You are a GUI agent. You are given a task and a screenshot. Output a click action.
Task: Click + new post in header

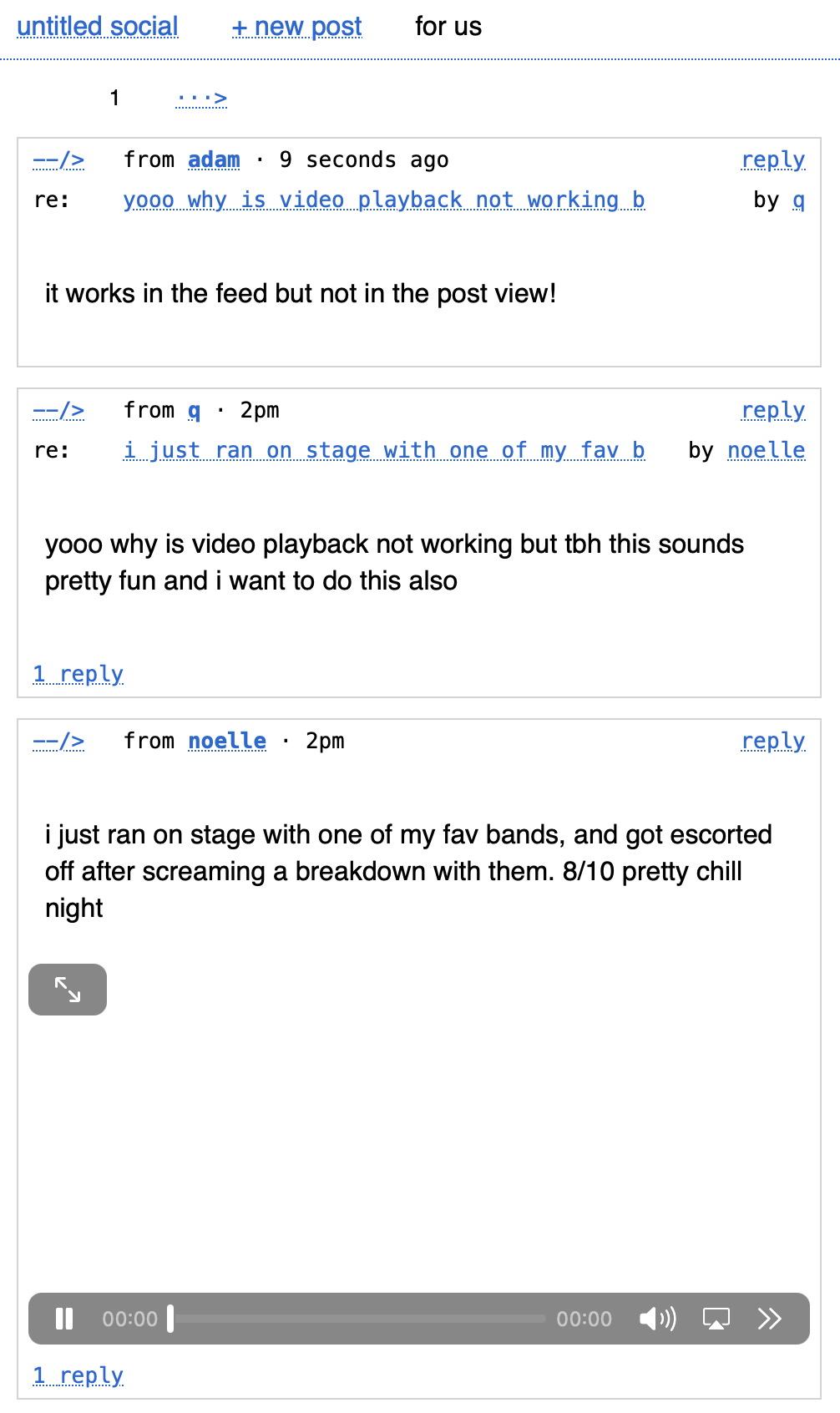(x=296, y=27)
